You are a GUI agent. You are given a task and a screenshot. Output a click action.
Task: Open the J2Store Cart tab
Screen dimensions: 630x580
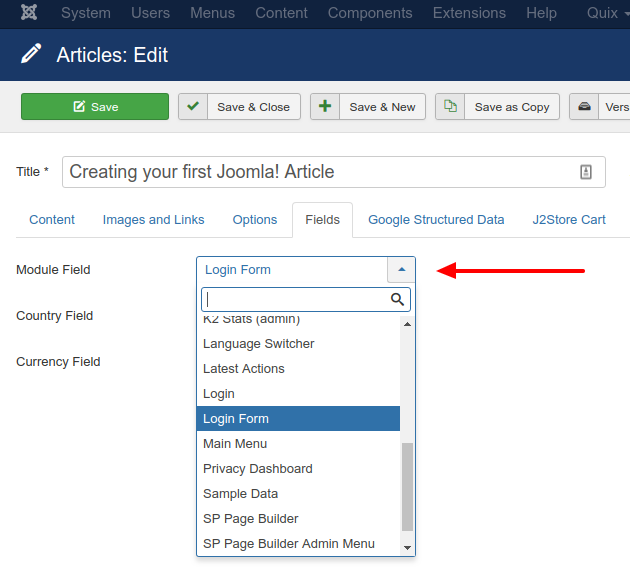pos(569,220)
